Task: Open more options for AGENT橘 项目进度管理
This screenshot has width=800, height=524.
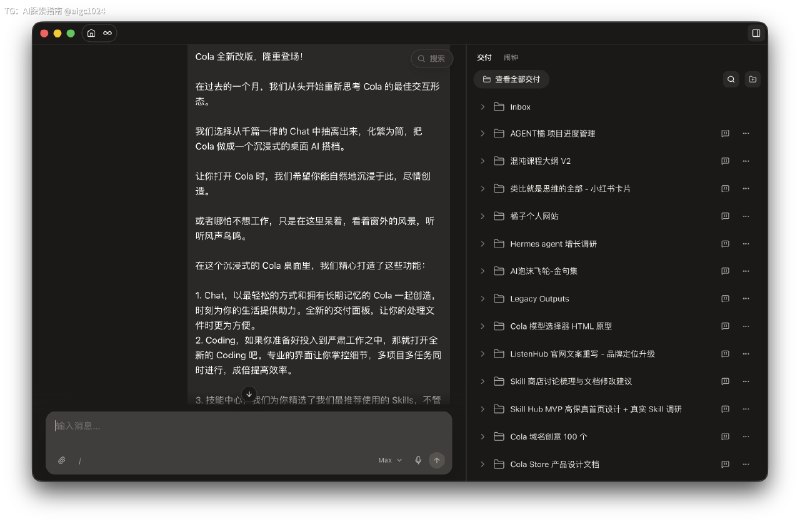Action: pos(746,134)
